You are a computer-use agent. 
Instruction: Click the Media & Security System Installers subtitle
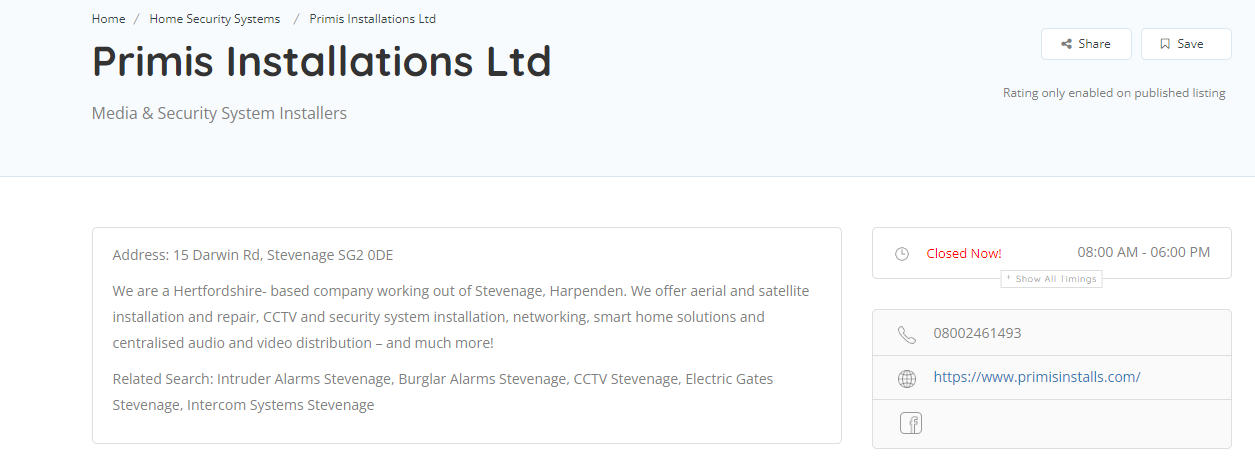coord(219,114)
